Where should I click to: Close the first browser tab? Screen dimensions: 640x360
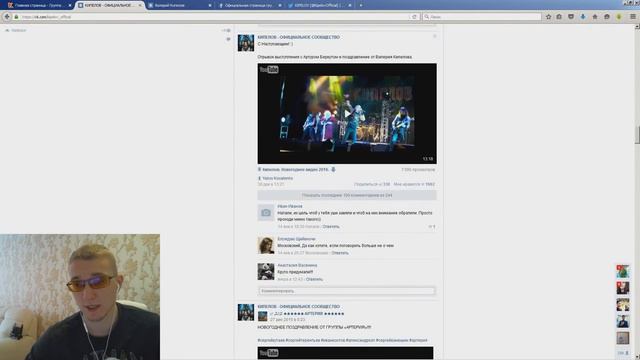[70, 5]
